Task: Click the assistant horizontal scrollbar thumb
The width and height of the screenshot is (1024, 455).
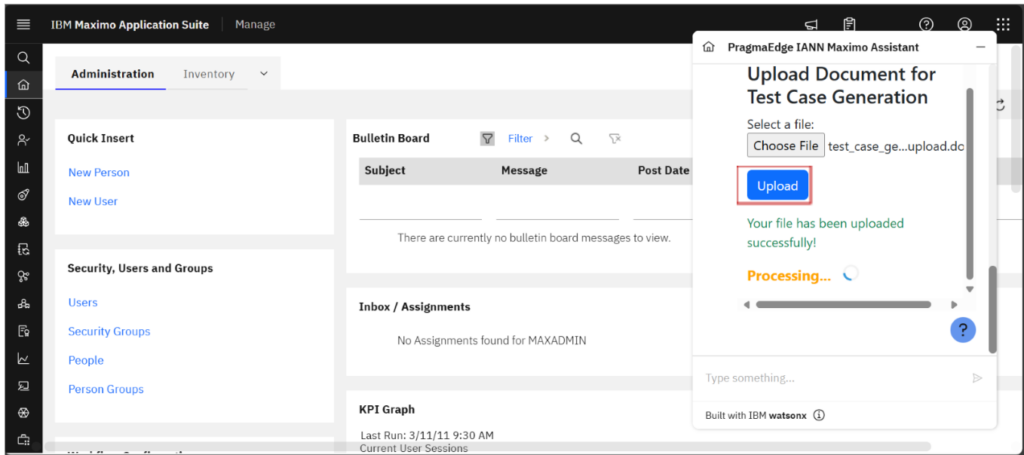Action: 843,304
